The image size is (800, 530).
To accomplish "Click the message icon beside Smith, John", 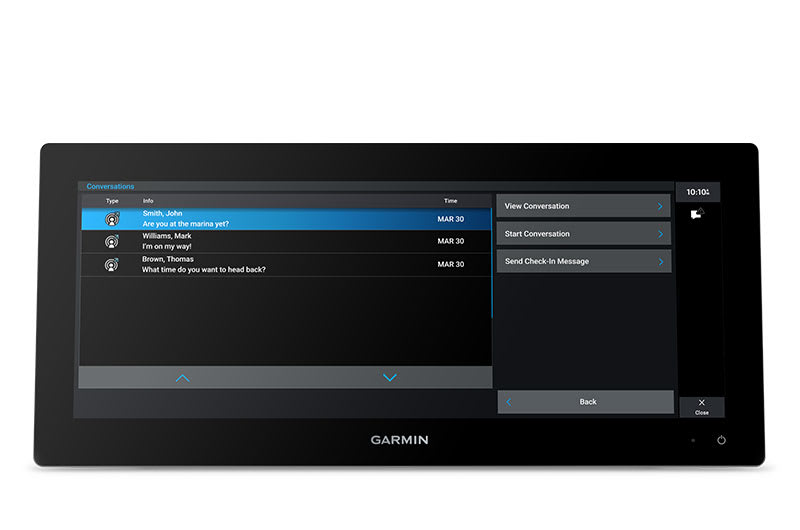I will coord(112,219).
